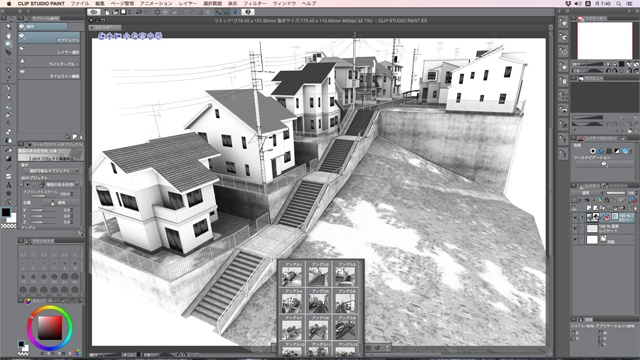Select the Move hand tool
Viewport: 640px width, 360px height.
[x=8, y=35]
